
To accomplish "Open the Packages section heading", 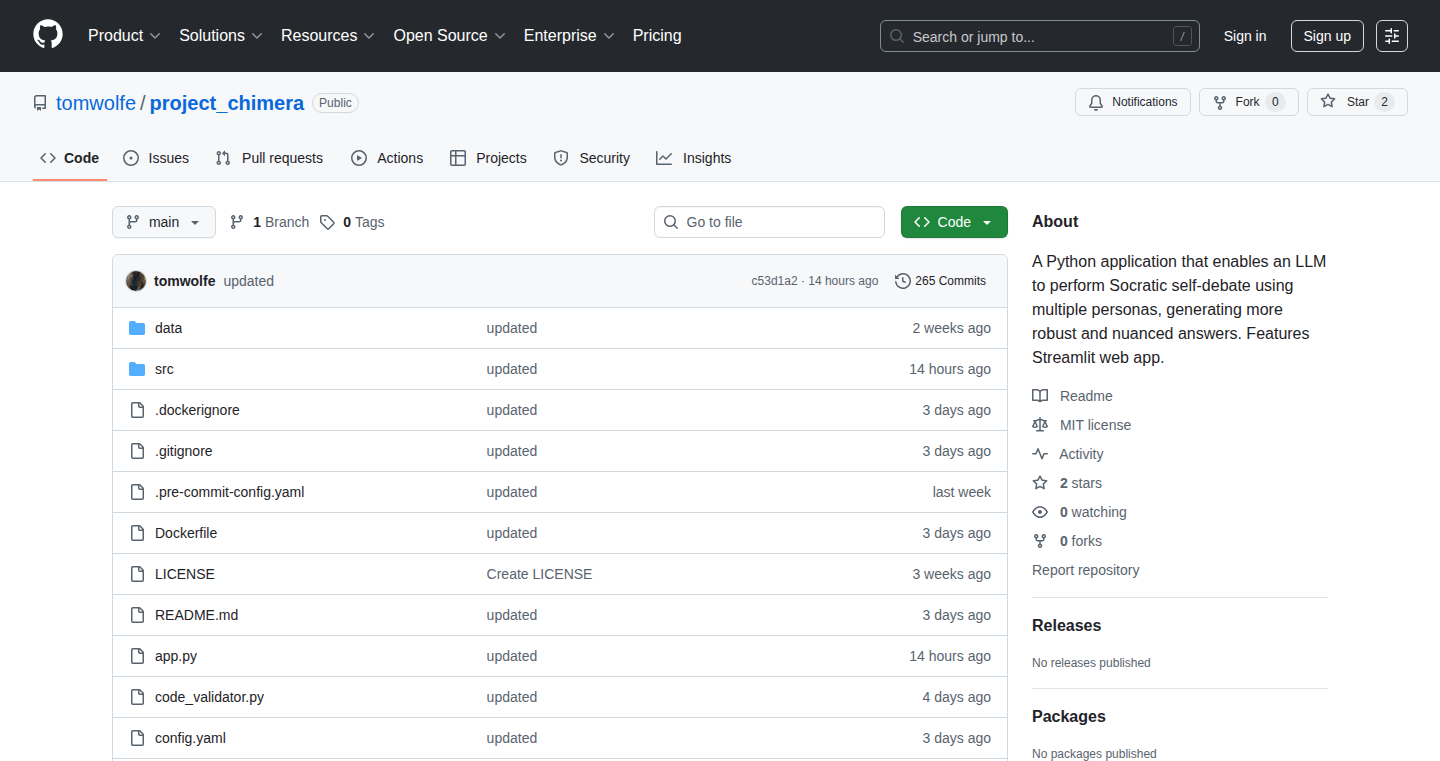I will pyautogui.click(x=1069, y=716).
